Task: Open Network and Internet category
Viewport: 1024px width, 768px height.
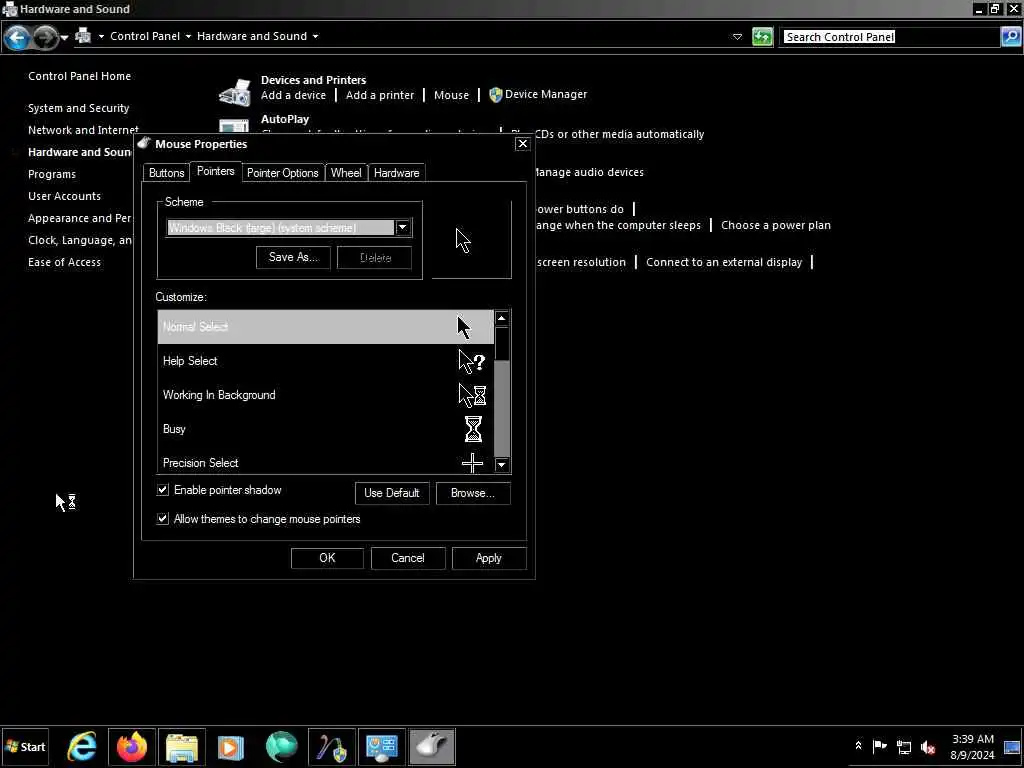Action: click(83, 130)
